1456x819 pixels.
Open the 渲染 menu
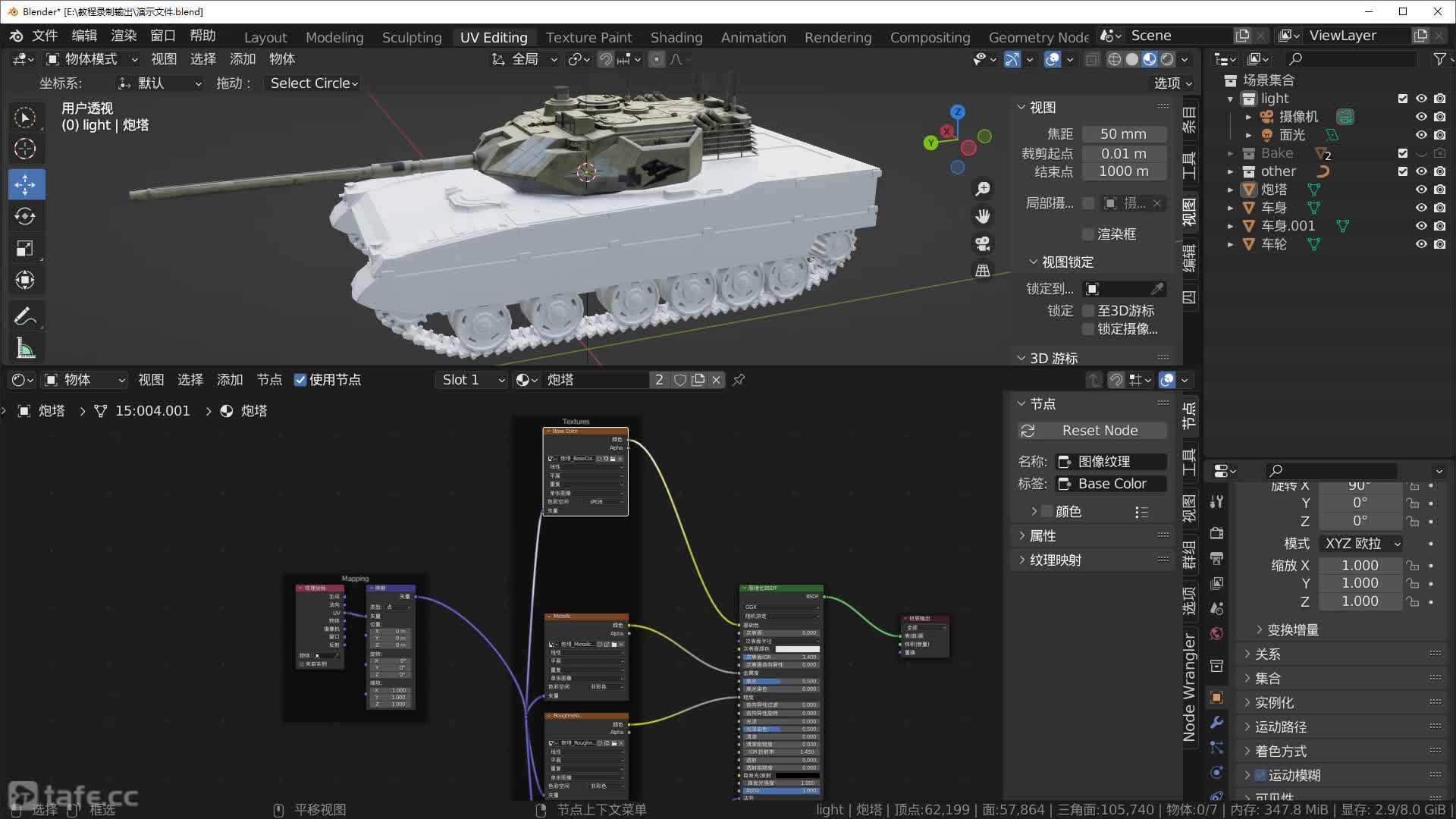tap(123, 35)
